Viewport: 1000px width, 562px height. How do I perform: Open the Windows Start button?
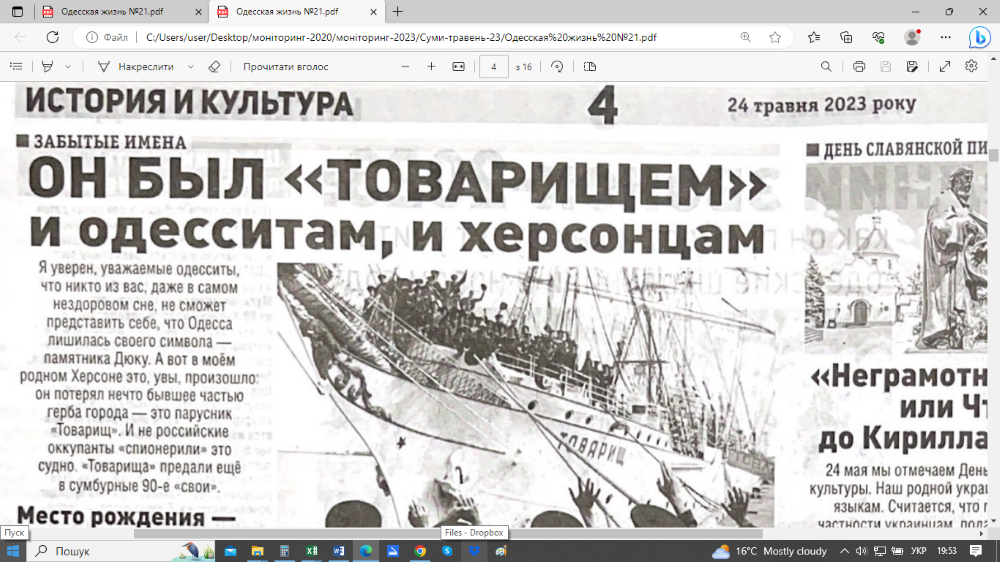pyautogui.click(x=13, y=551)
